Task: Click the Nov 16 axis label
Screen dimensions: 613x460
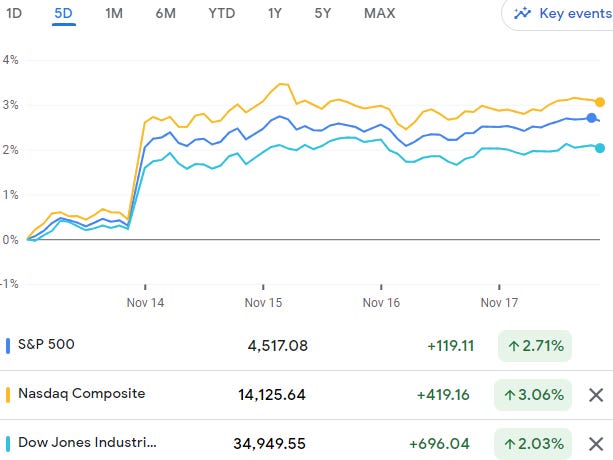Action: [381, 302]
